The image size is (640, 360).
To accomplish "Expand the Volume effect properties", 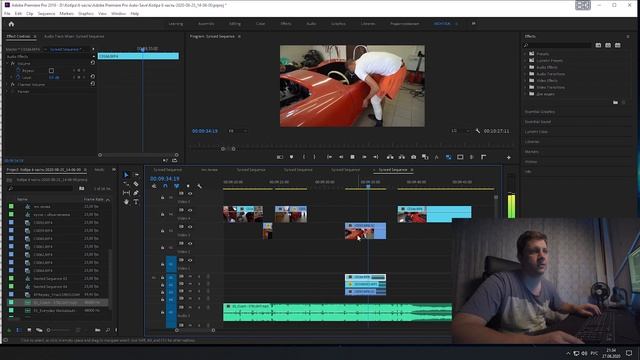I will pos(7,64).
